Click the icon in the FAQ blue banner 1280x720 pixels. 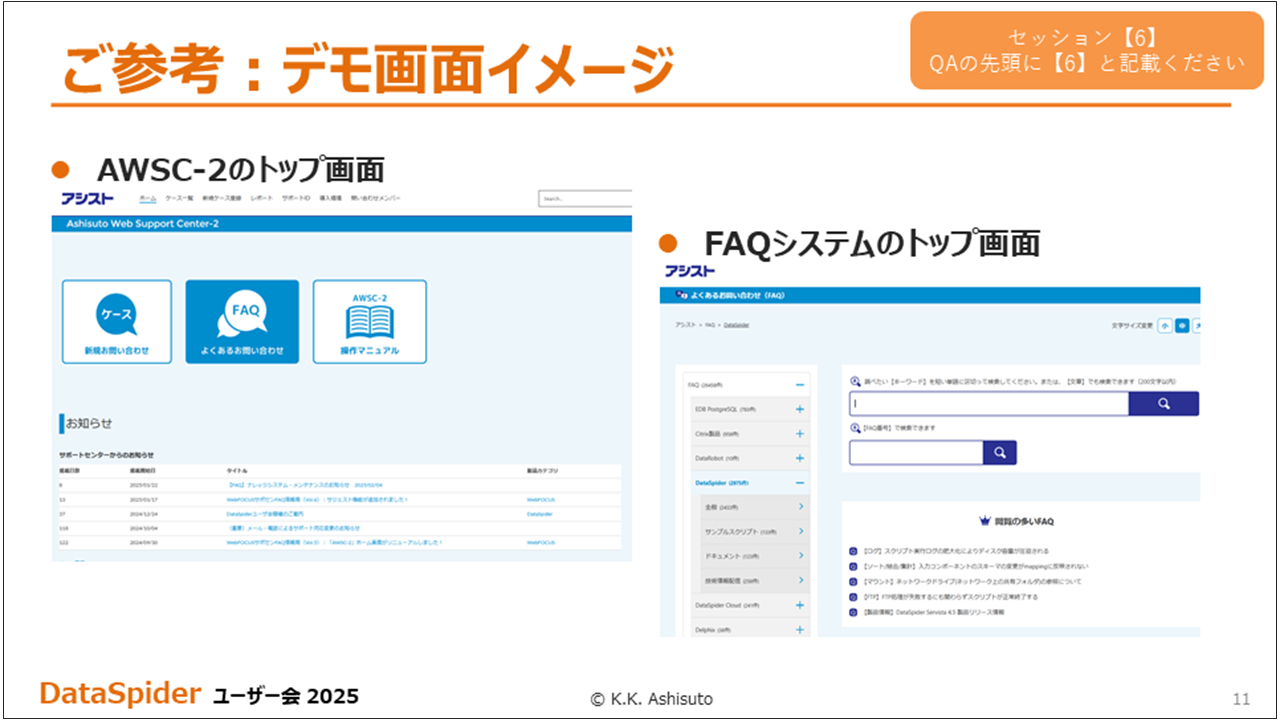pyautogui.click(x=682, y=295)
